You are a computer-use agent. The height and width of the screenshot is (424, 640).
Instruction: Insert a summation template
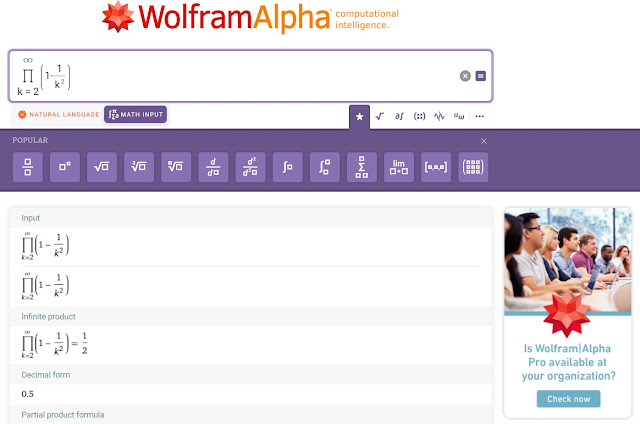pos(362,167)
